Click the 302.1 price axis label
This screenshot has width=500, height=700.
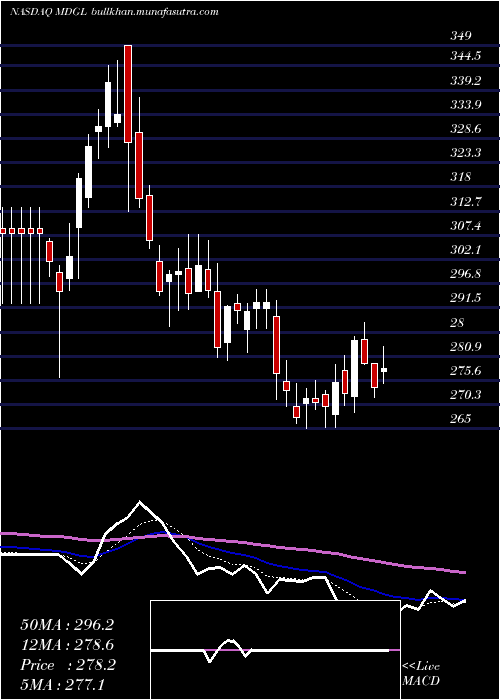coord(466,250)
